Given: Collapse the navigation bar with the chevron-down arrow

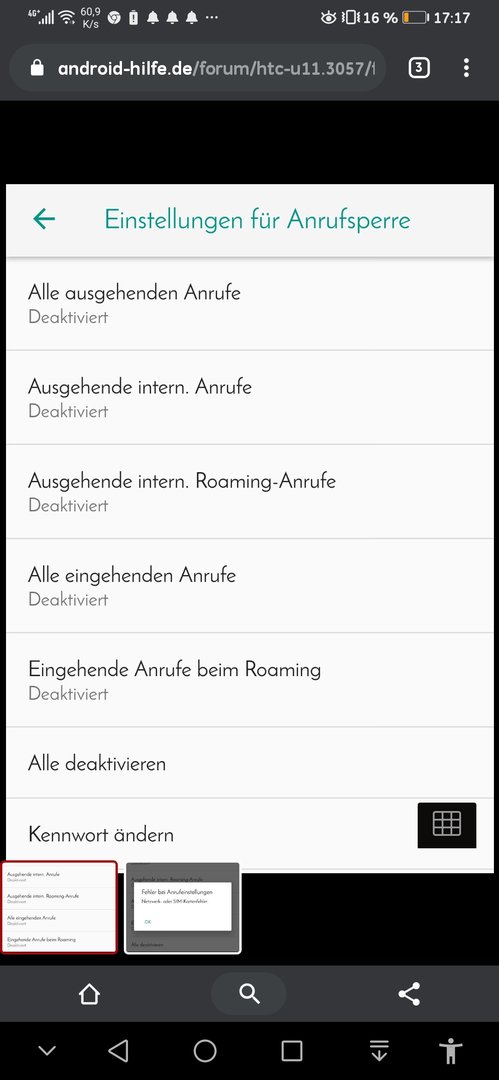Looking at the screenshot, I should pos(47,1051).
